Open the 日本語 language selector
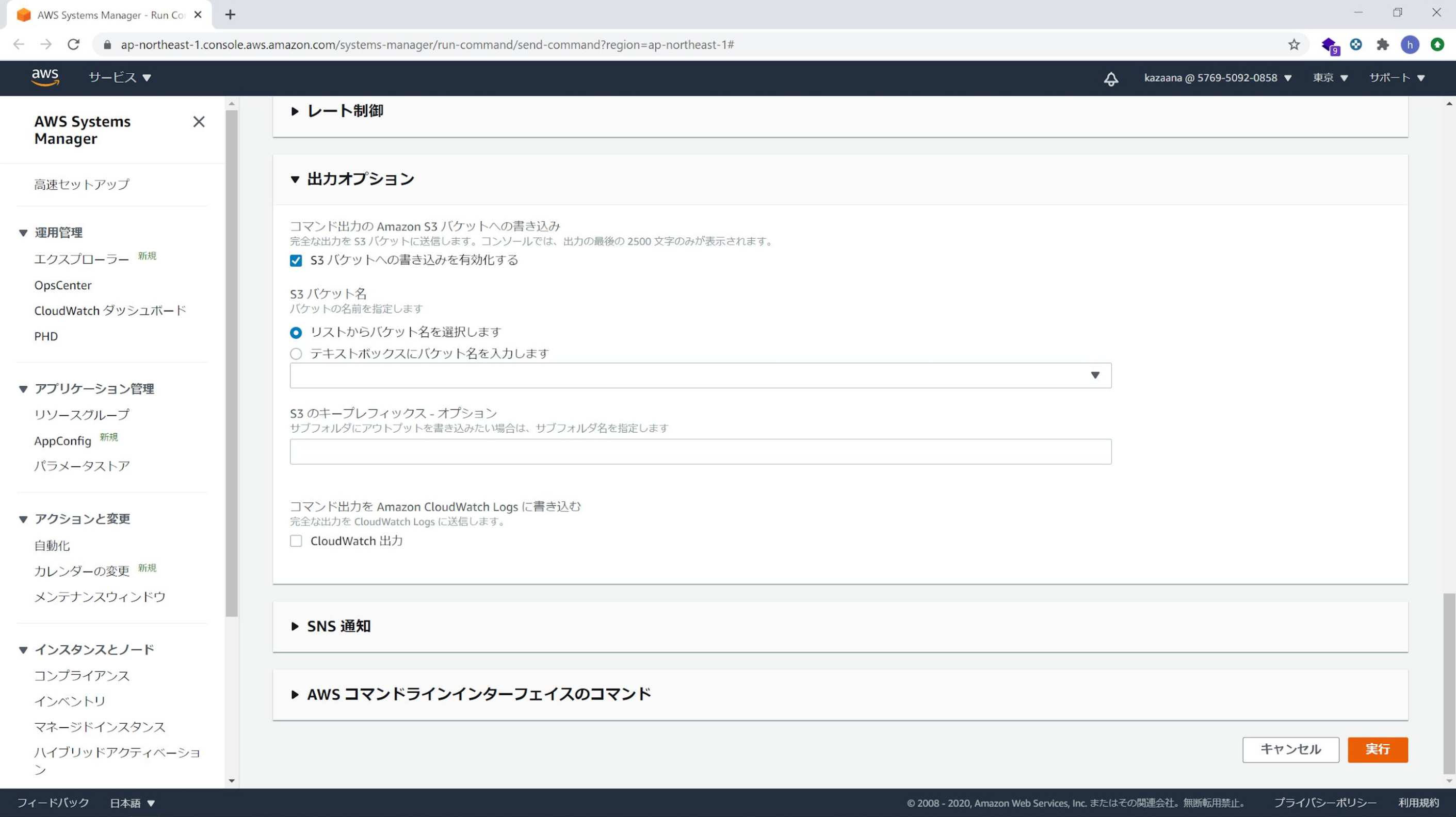1456x817 pixels. (132, 803)
